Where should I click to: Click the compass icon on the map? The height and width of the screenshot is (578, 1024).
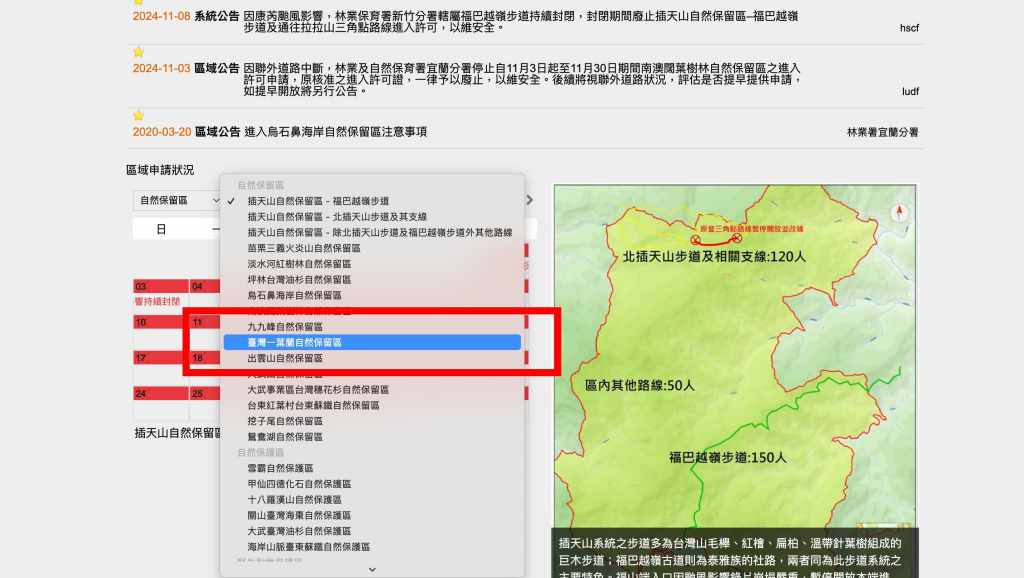pos(898,211)
